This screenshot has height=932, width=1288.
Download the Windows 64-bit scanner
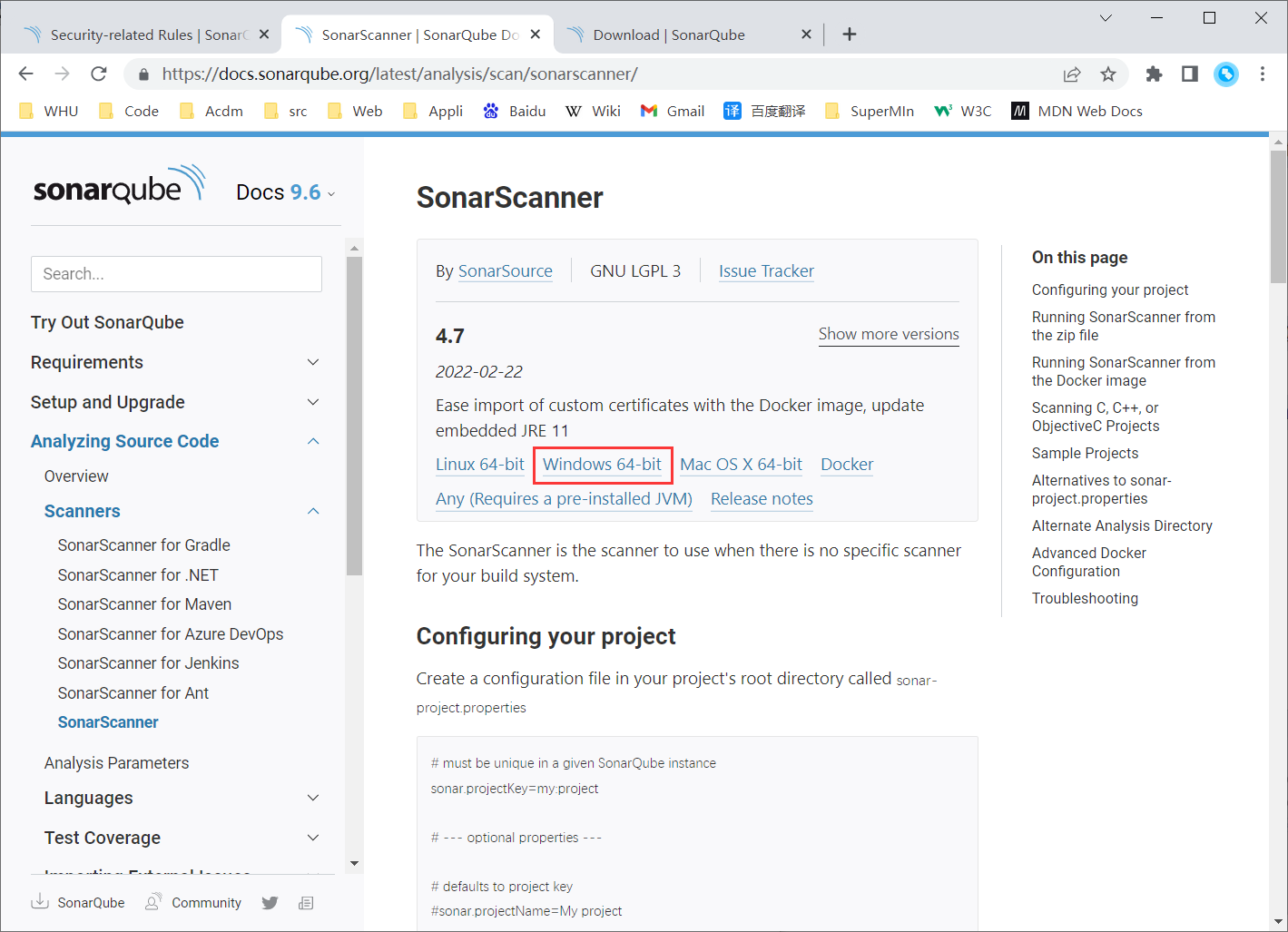click(x=602, y=464)
